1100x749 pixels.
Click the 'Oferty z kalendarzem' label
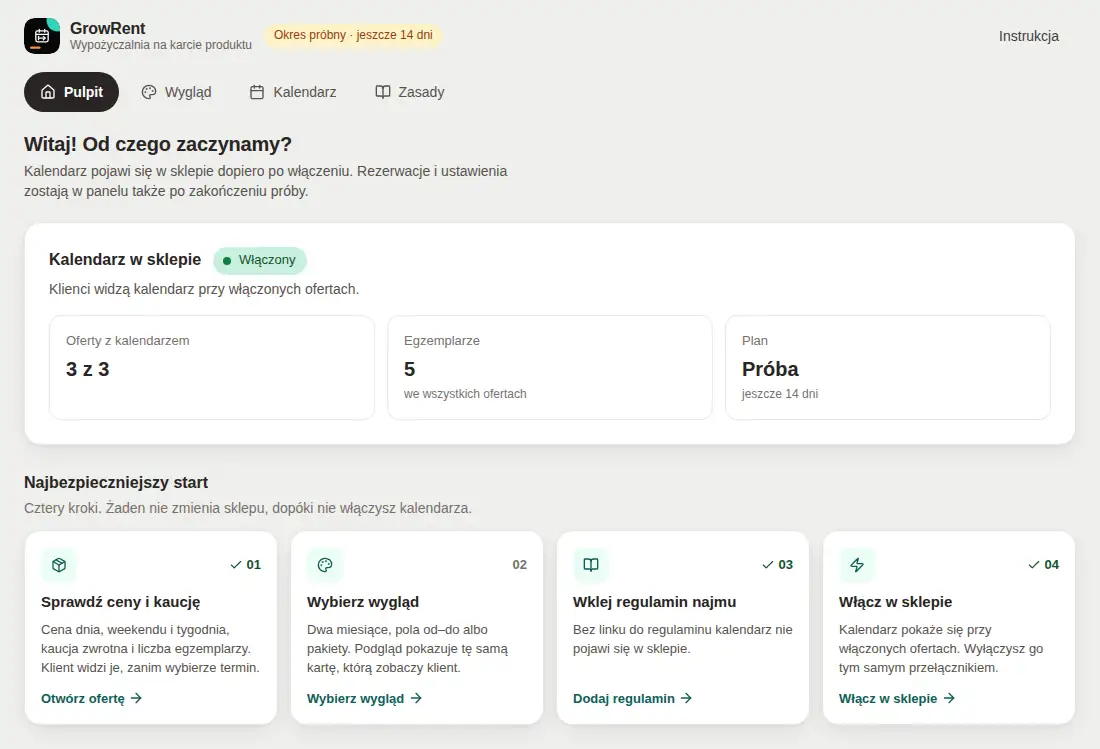[128, 341]
